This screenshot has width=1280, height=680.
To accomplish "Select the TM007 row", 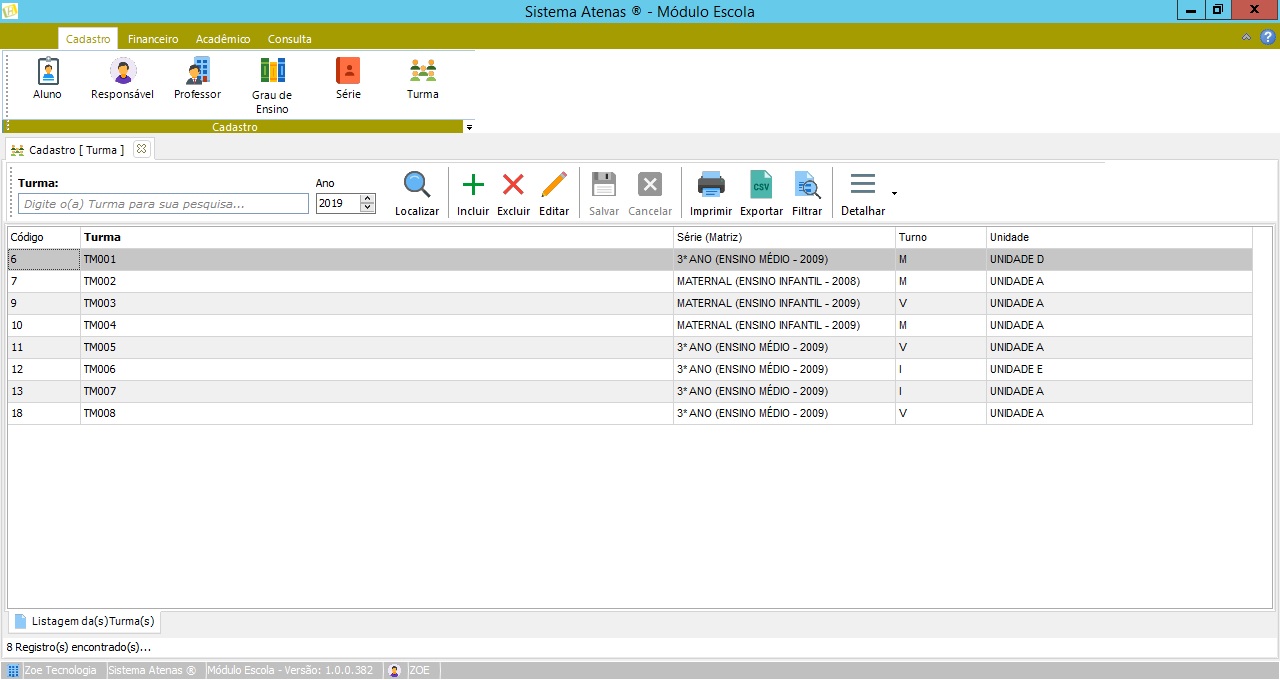I will pyautogui.click(x=630, y=391).
